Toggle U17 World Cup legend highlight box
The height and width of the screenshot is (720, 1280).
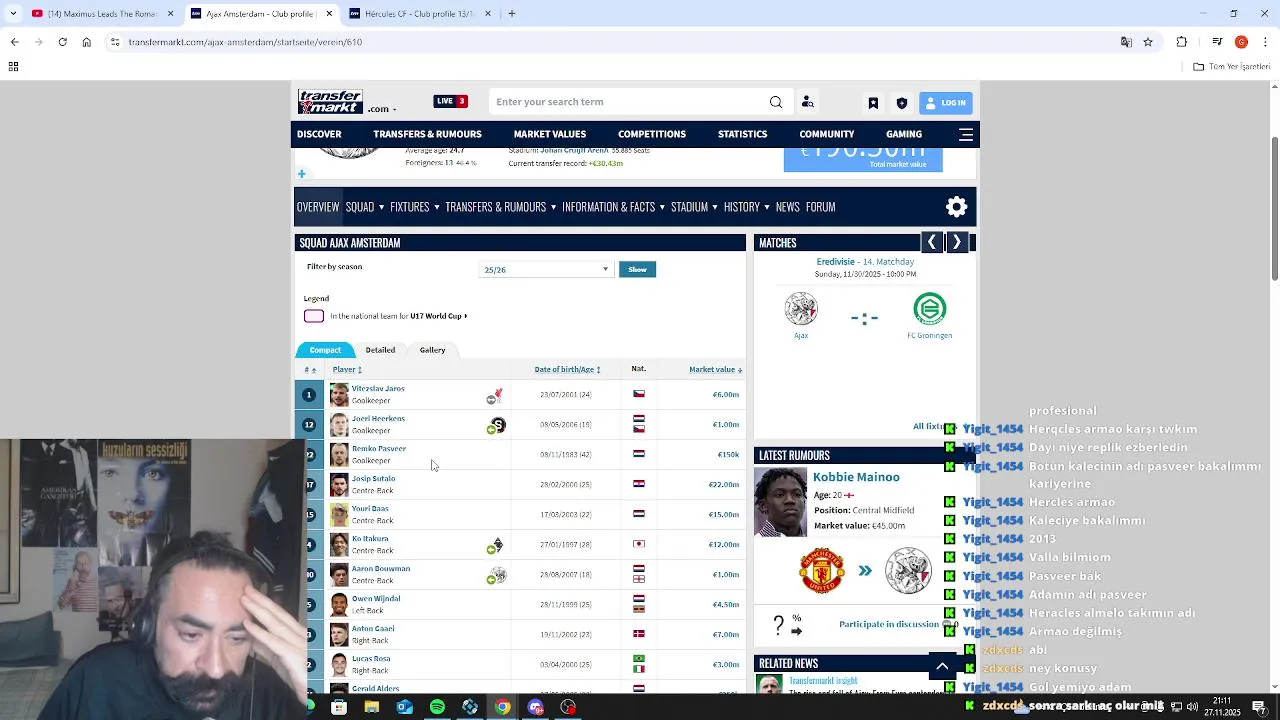(x=314, y=316)
